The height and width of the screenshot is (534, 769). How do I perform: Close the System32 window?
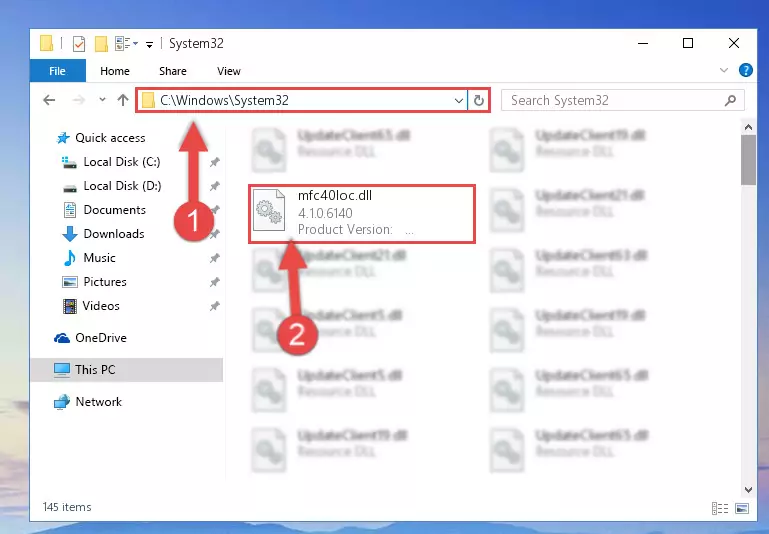click(x=734, y=43)
